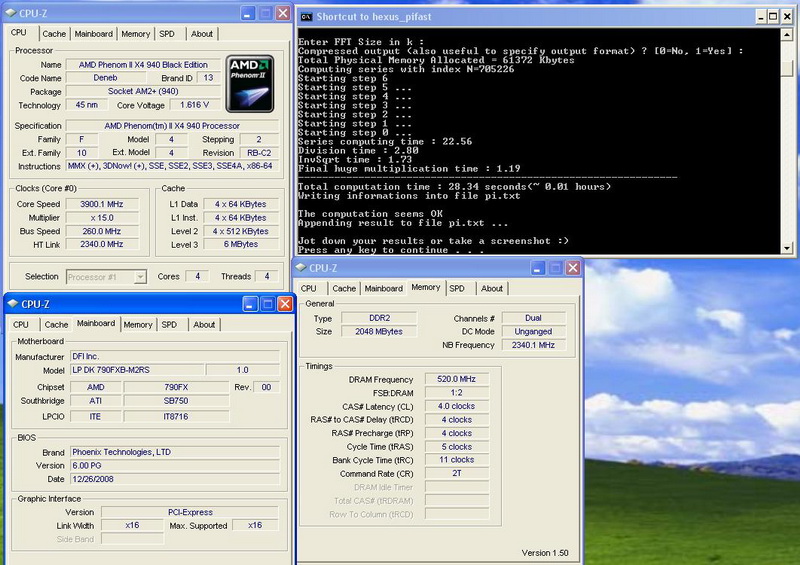Click the manufacturer field 'DFI Inc.'
This screenshot has width=800, height=565.
point(175,356)
